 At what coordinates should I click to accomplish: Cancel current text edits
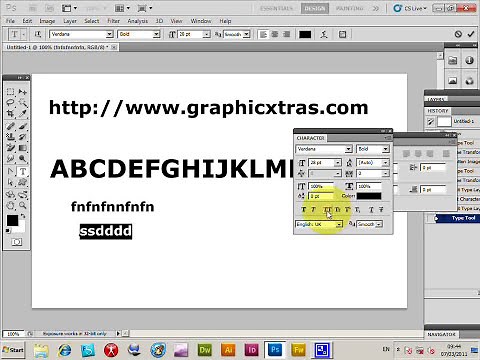(x=458, y=34)
